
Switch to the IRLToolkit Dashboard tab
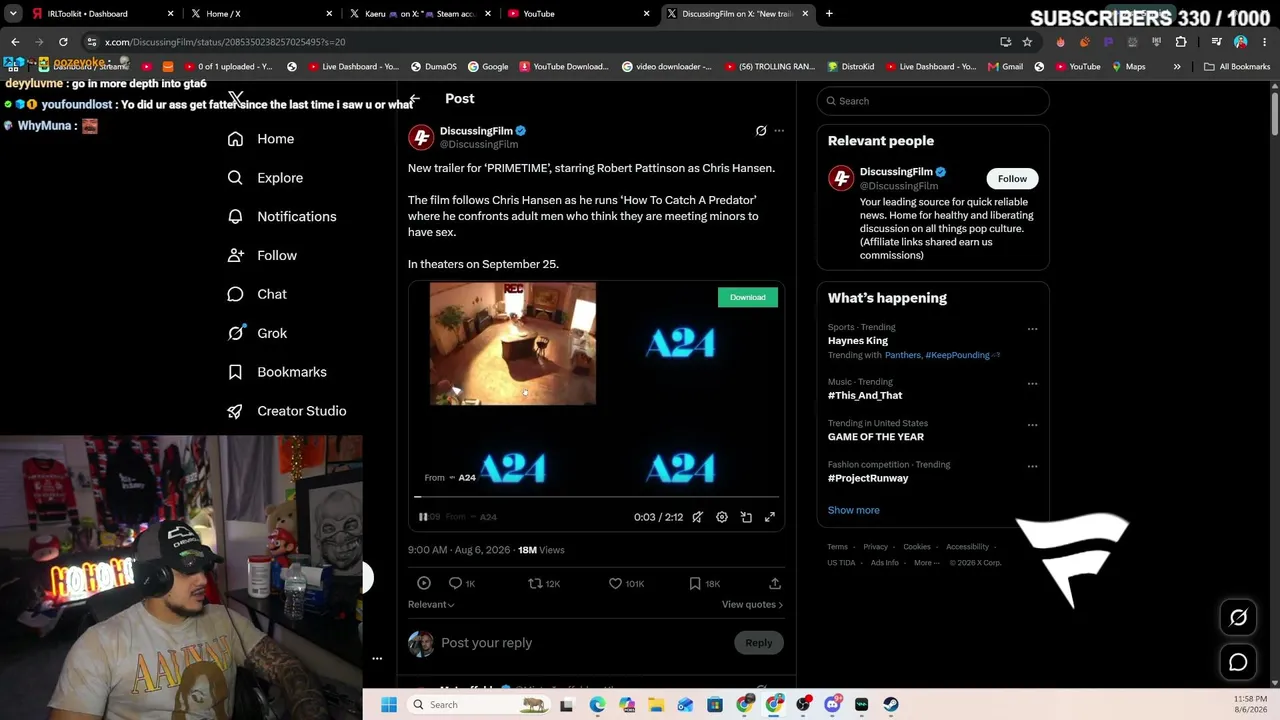pos(100,14)
